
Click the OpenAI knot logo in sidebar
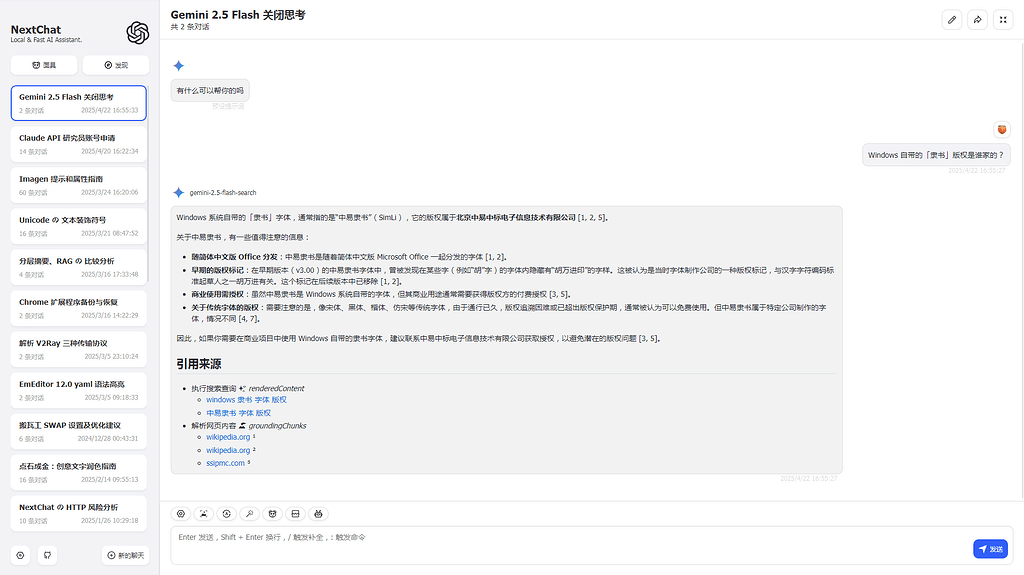[x=138, y=33]
